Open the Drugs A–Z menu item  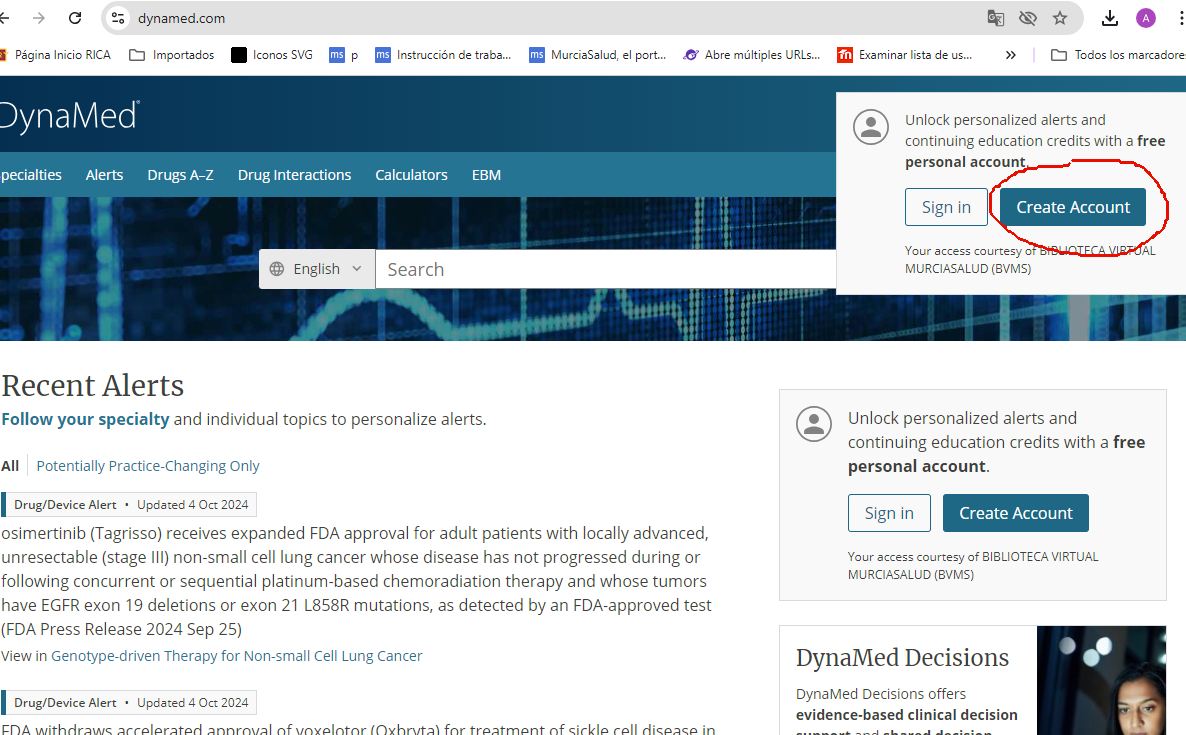tap(180, 175)
